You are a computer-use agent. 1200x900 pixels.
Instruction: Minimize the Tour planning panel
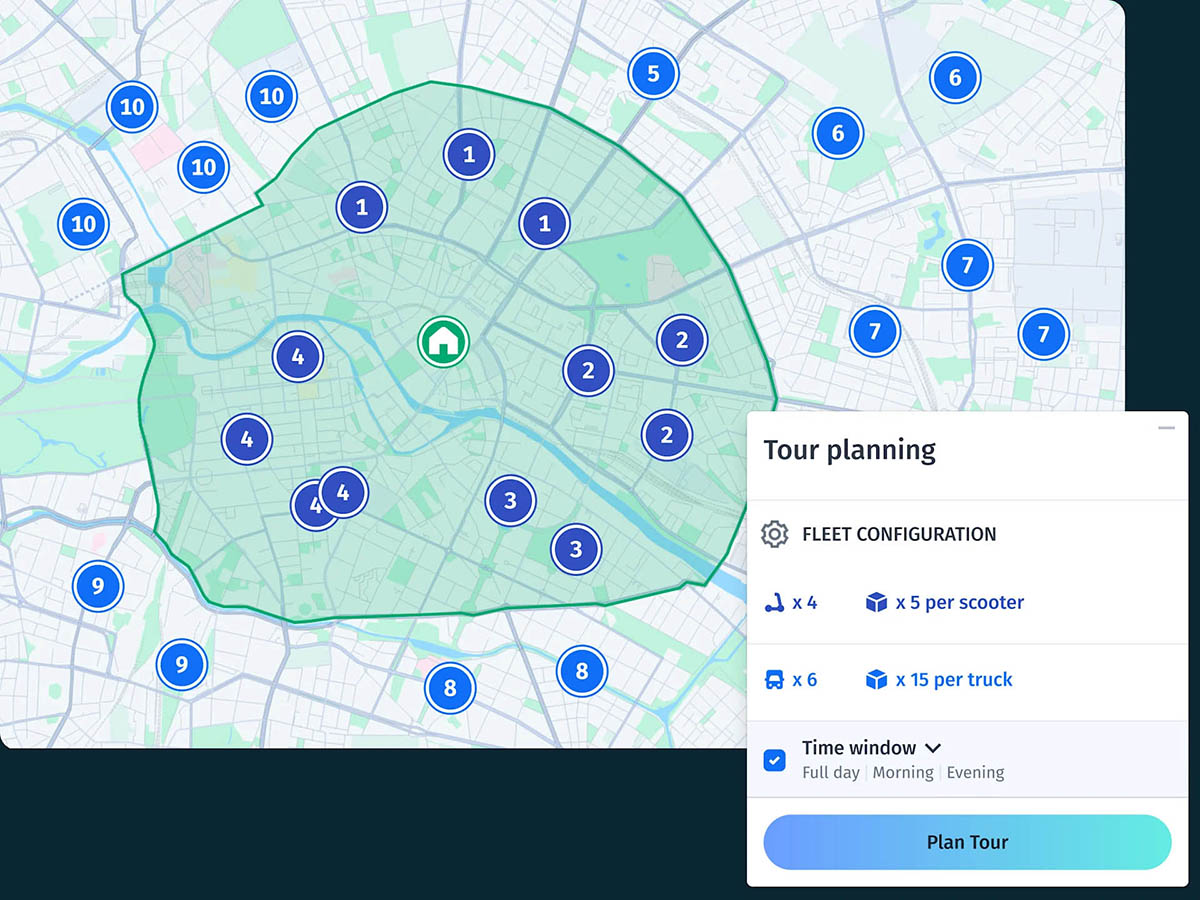[1166, 428]
